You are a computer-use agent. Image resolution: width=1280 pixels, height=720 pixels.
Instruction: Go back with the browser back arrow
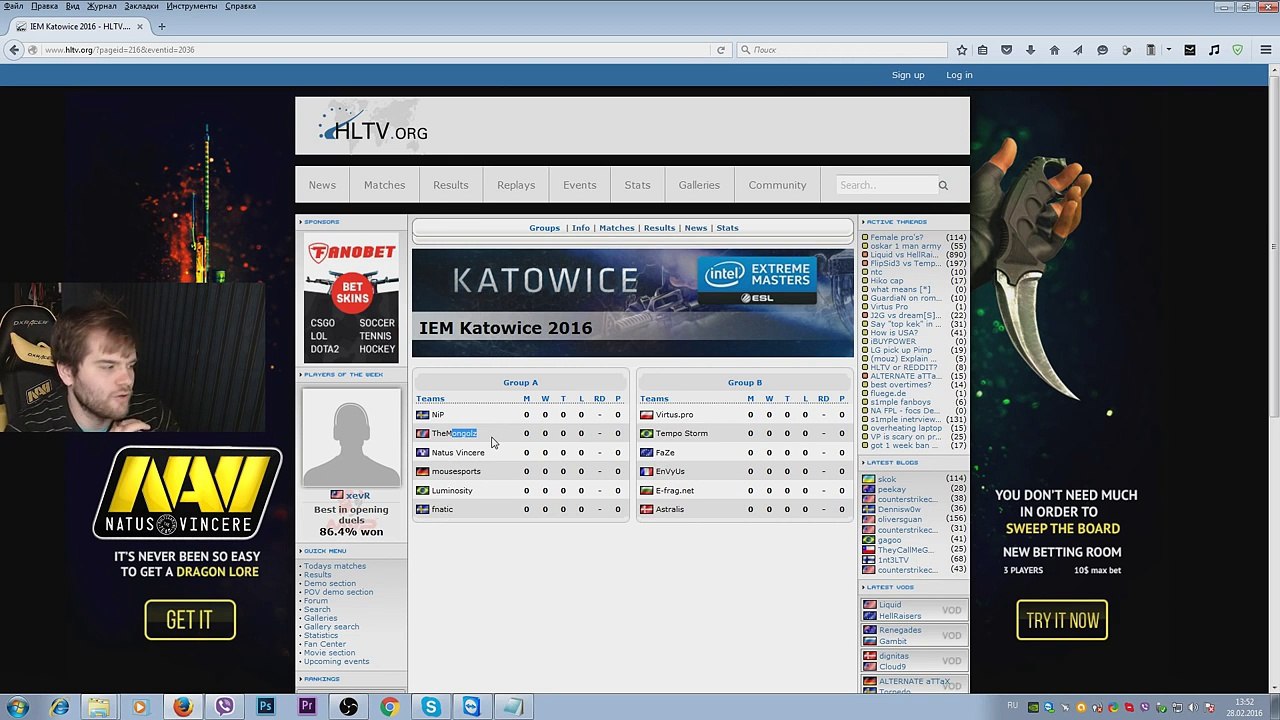(x=14, y=50)
